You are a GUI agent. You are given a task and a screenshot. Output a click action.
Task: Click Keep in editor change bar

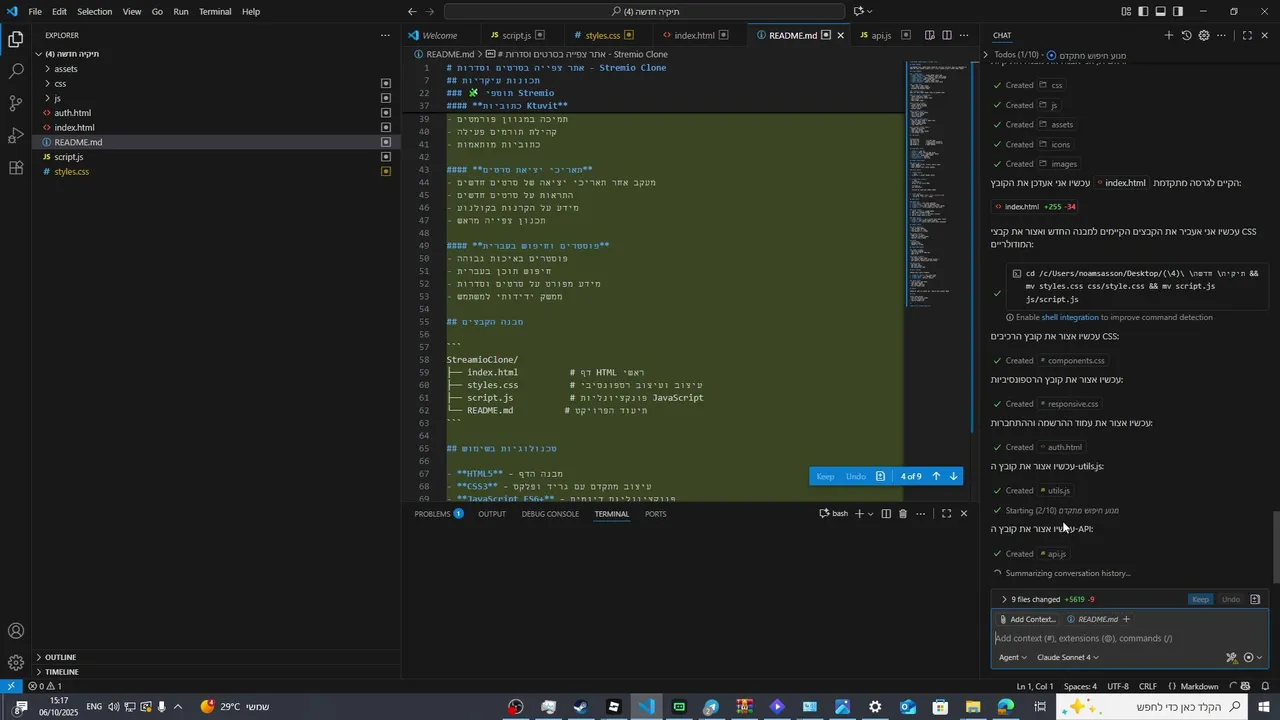(825, 476)
